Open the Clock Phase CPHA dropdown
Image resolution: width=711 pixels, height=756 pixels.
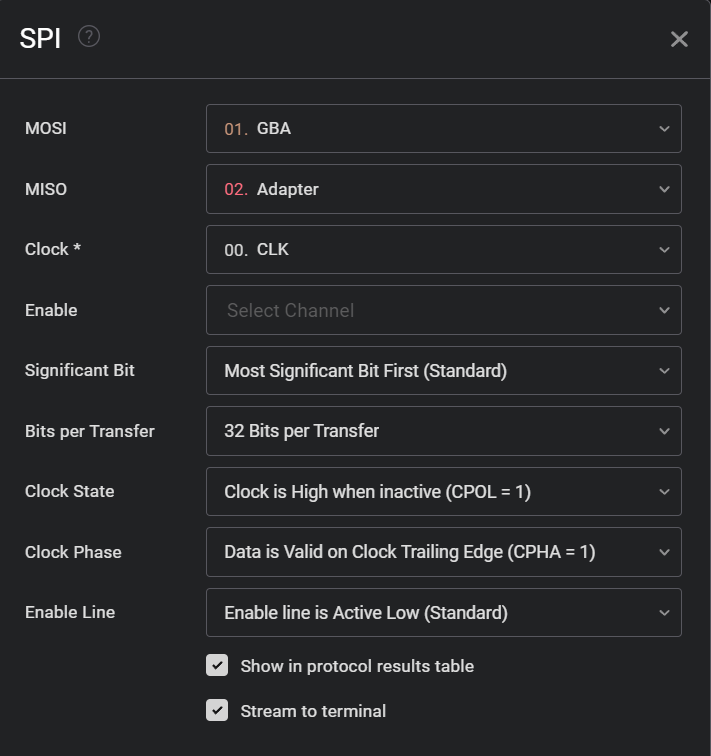[443, 552]
